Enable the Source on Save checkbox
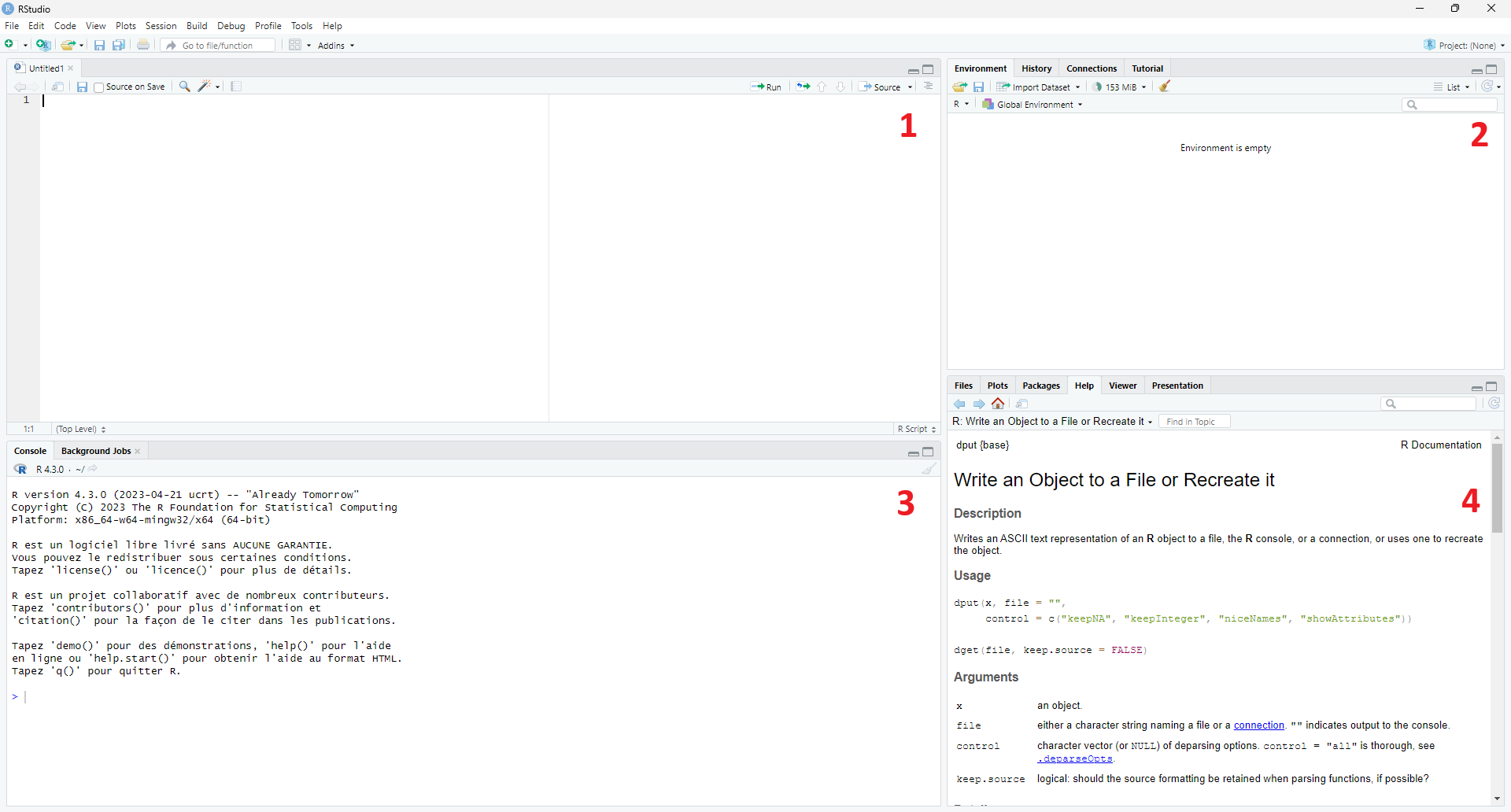This screenshot has width=1511, height=812. point(99,87)
